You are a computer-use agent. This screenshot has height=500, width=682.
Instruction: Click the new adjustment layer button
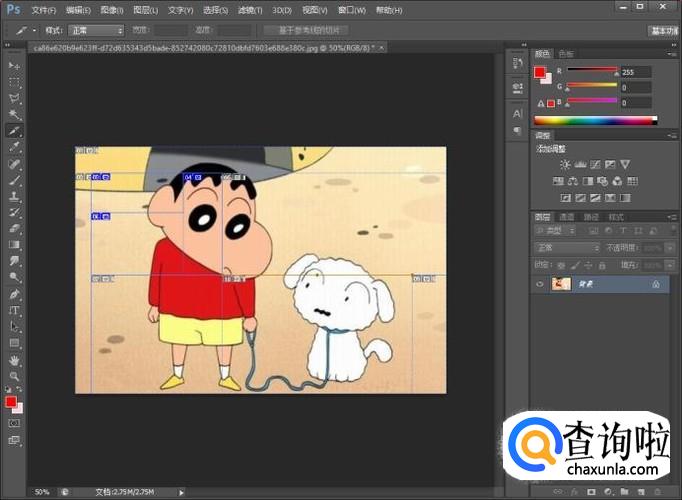tap(608, 492)
